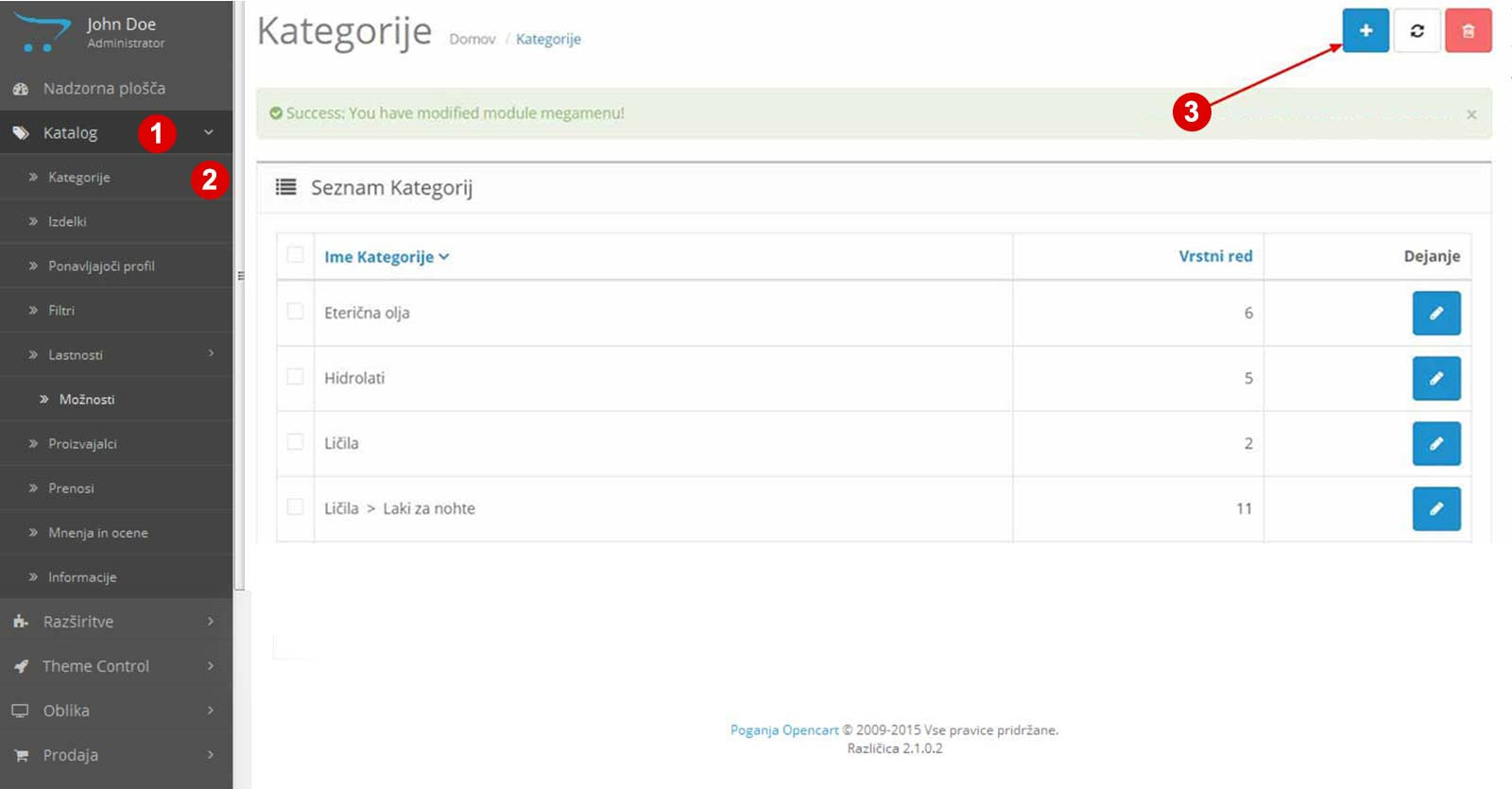Image resolution: width=1512 pixels, height=789 pixels.
Task: Click the Domov breadcrumb link
Action: click(472, 39)
